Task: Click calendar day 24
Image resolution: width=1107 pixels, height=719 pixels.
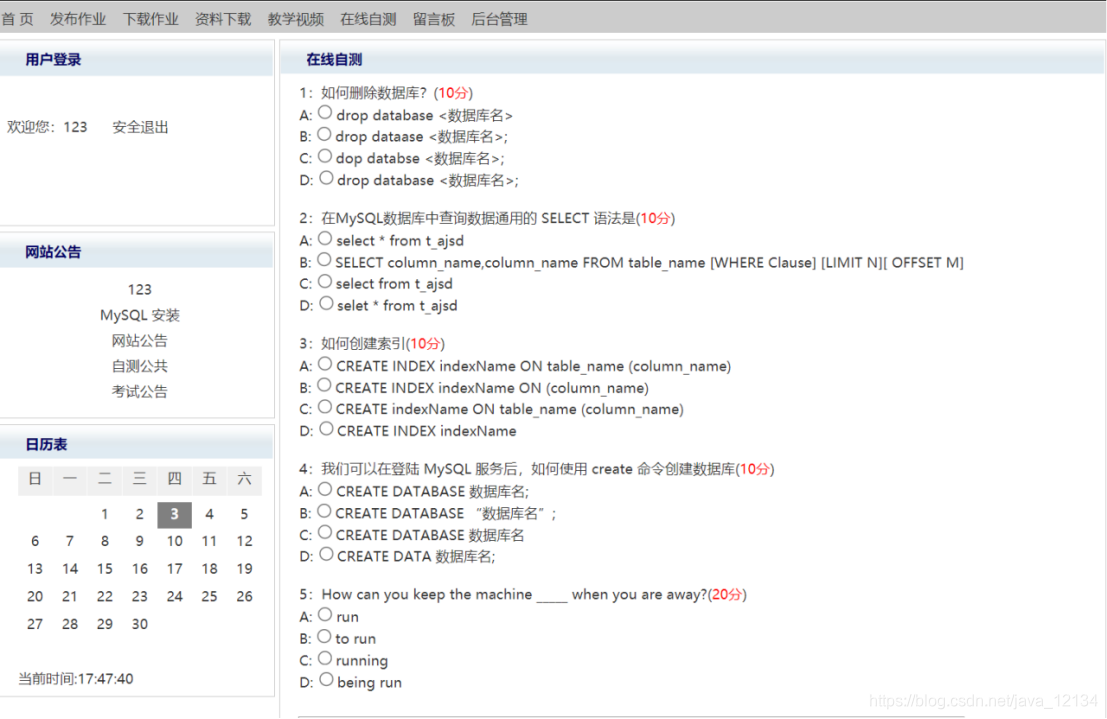Action: click(174, 596)
